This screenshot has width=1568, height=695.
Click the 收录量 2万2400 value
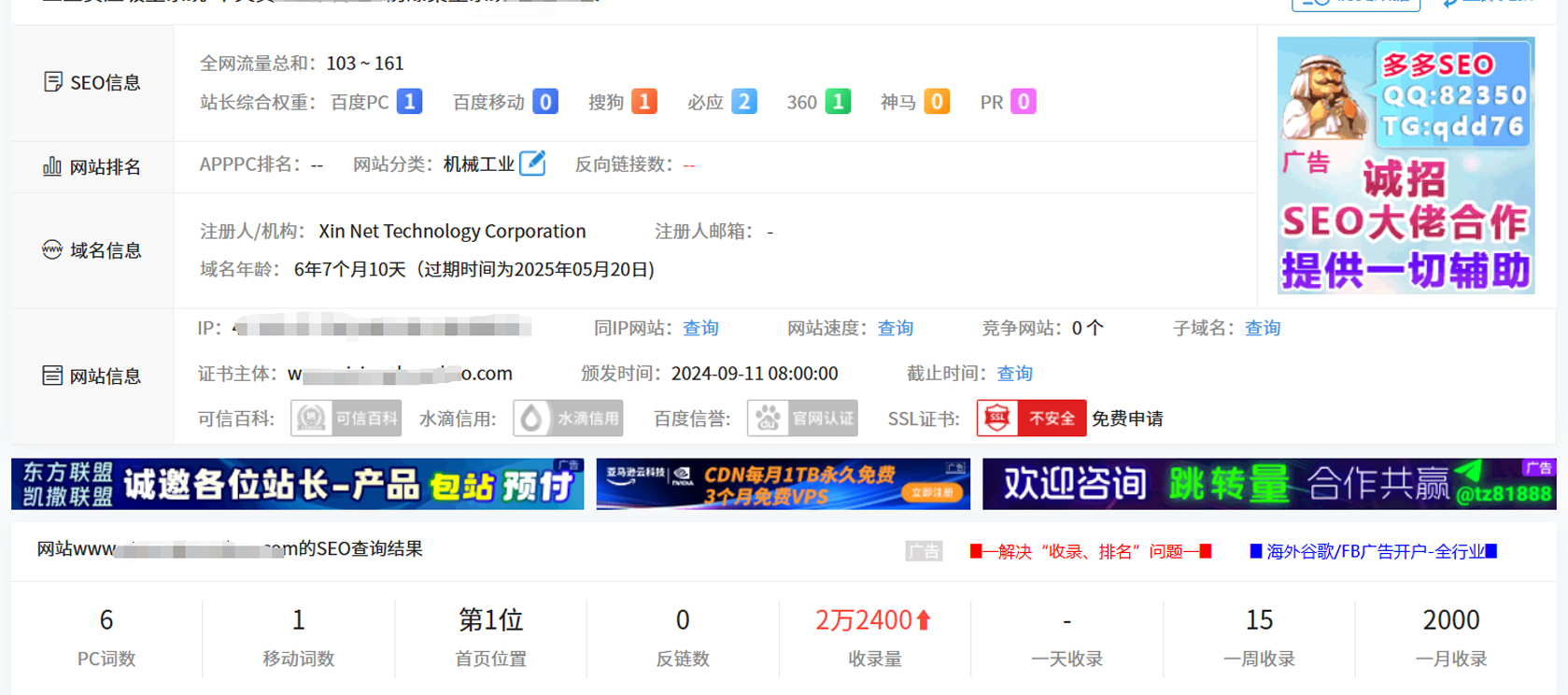(x=863, y=619)
